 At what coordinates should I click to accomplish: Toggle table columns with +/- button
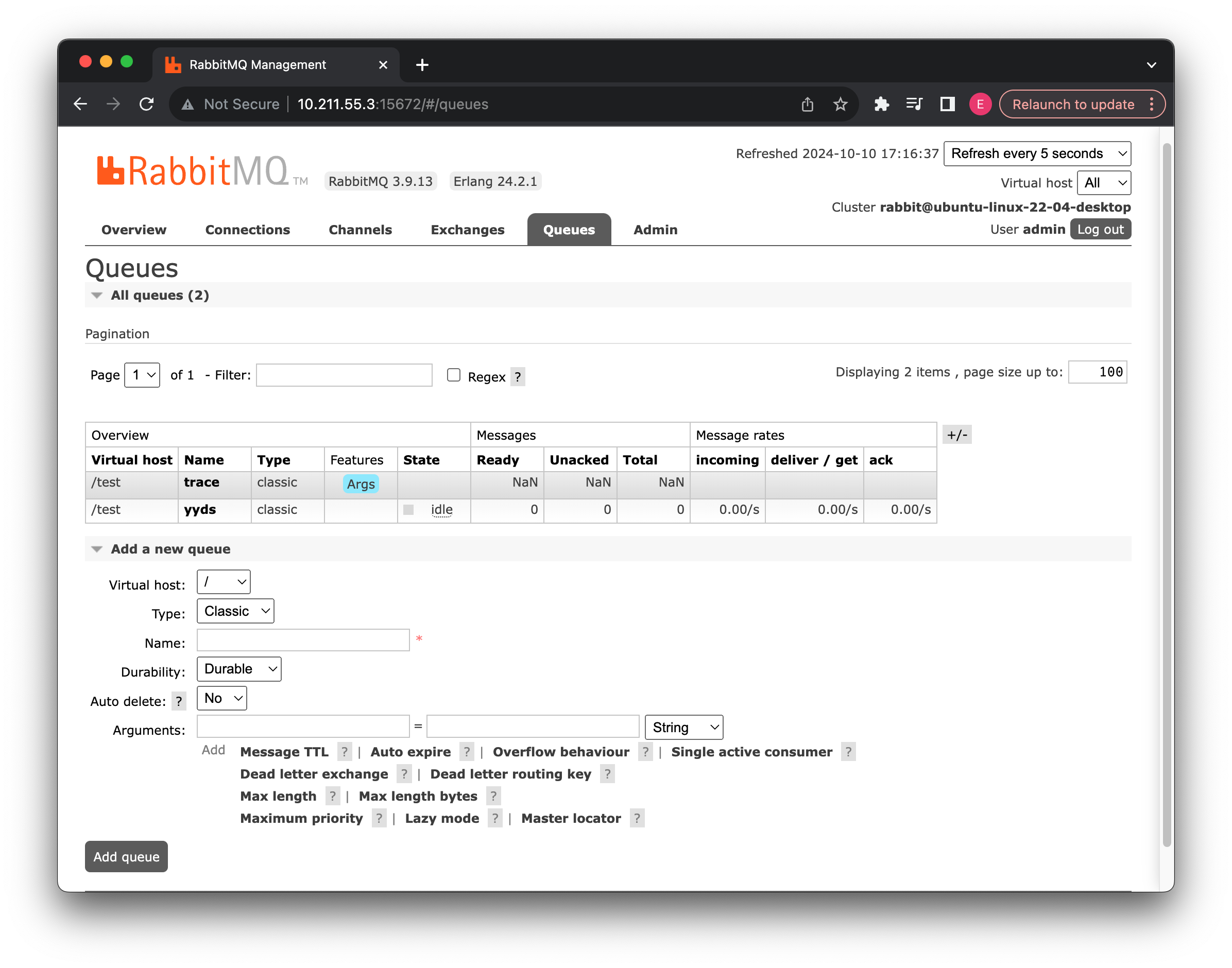pos(956,435)
